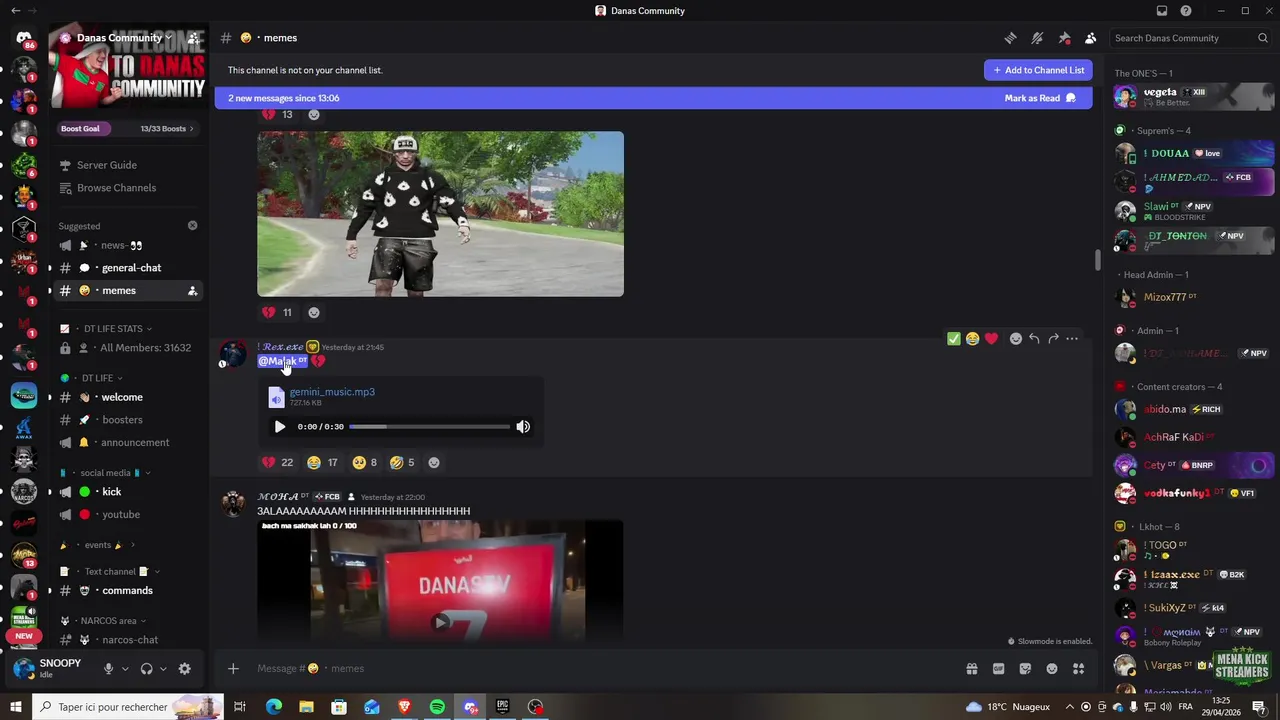Screen dimensions: 1280x720
Task: Click the SNOOPY user avatar
Action: click(24, 668)
